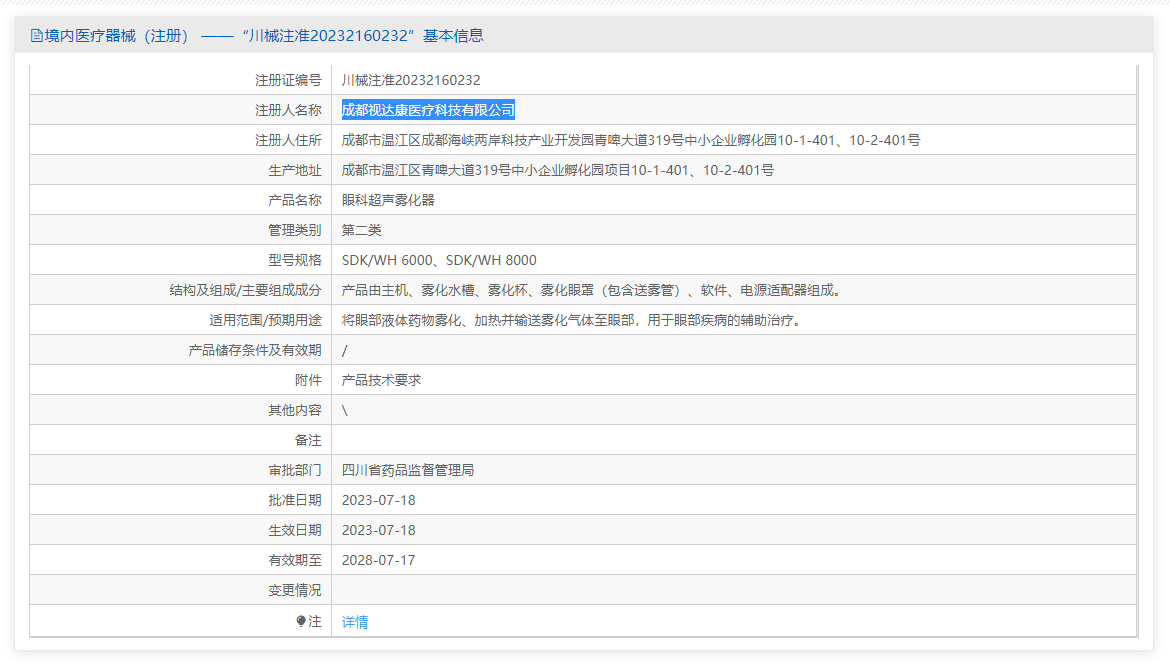Screen dimensions: 1170x669
Task: Click the 生效日期 value 2023-07-18
Action: coord(378,530)
